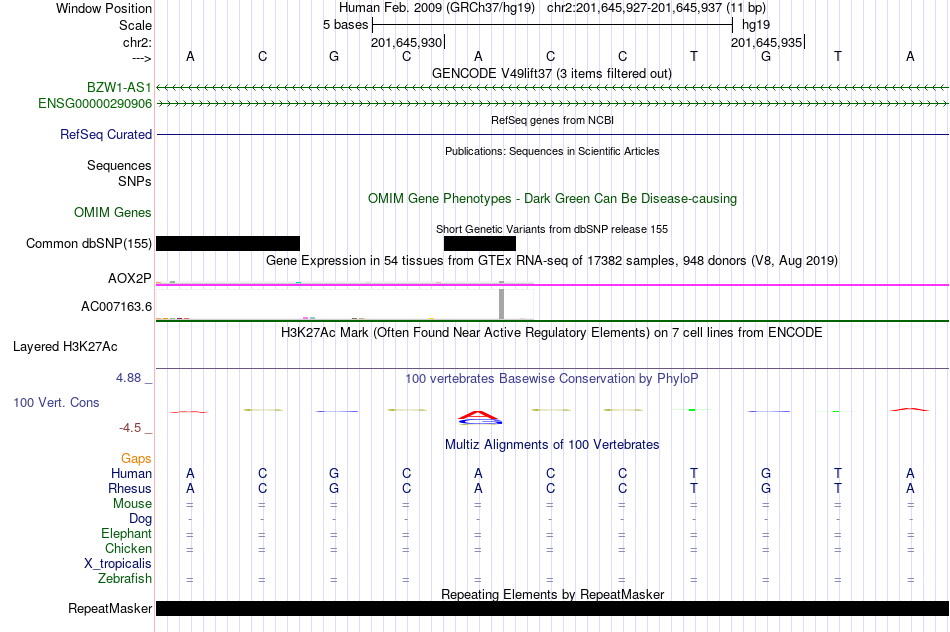Select the RefSeq Curated track label
Screen dimensions: 950x632
[105, 135]
